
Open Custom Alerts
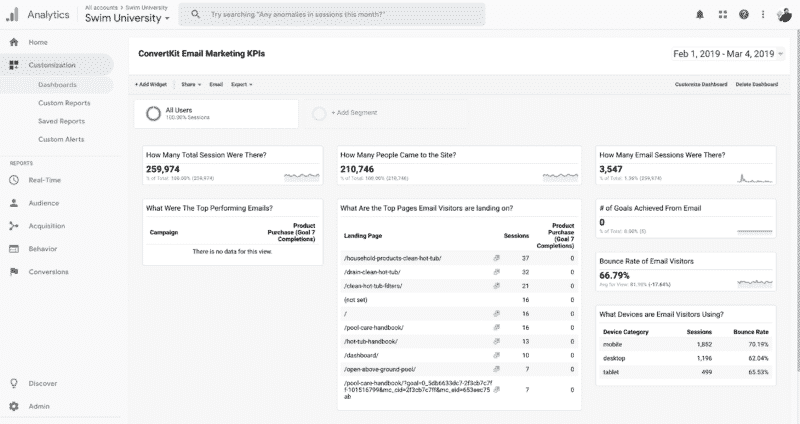[x=61, y=139]
